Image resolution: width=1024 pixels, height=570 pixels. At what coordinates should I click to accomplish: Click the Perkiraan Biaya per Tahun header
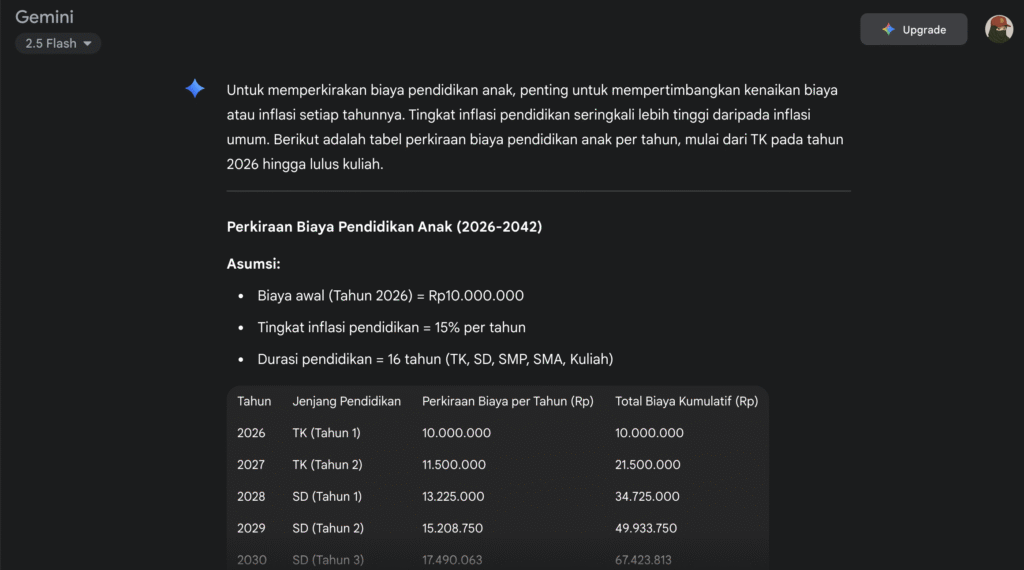tap(507, 402)
